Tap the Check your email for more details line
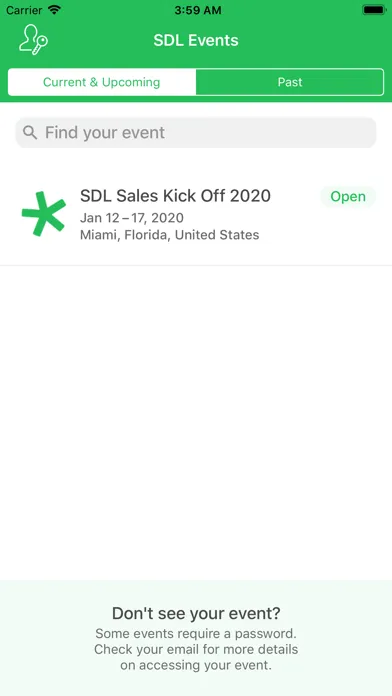Viewport: 392px width, 696px height. tap(196, 649)
